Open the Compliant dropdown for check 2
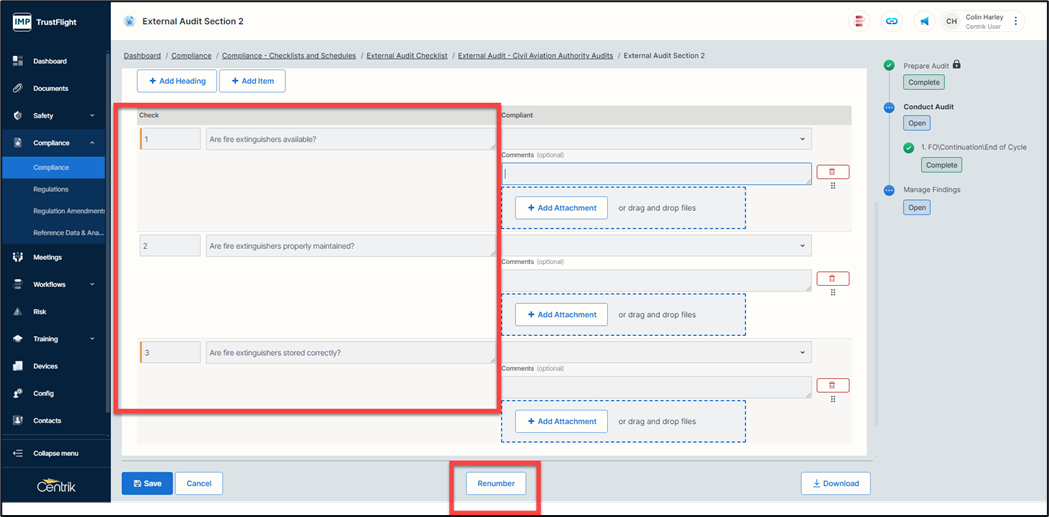This screenshot has width=1049, height=517. click(656, 245)
